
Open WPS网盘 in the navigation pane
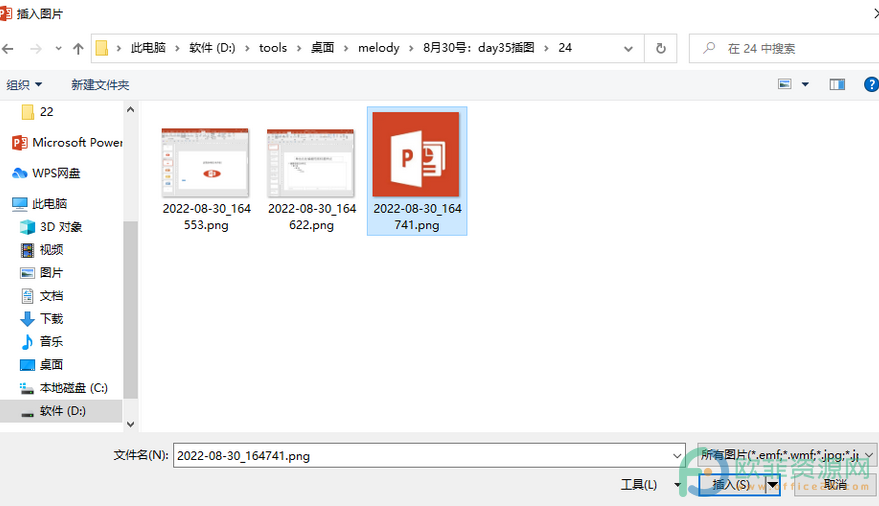pyautogui.click(x=47, y=173)
